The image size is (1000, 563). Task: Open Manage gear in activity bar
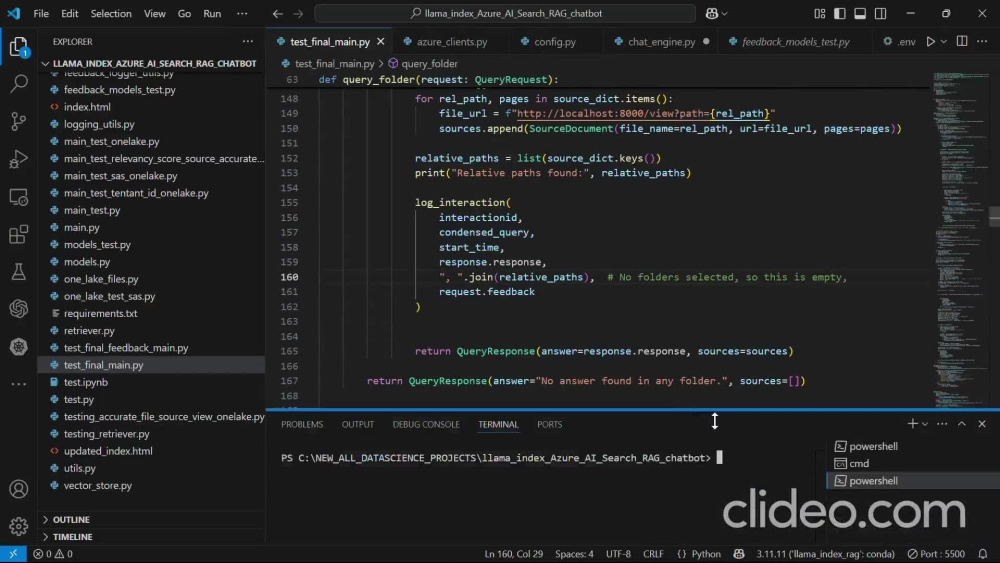coord(18,526)
